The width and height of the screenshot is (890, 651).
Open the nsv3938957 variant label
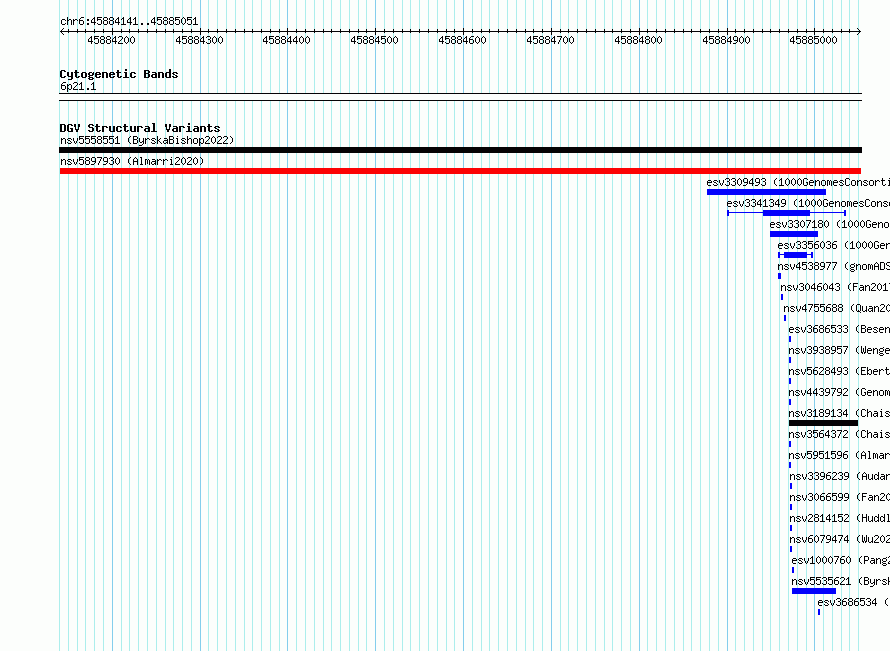pos(839,350)
